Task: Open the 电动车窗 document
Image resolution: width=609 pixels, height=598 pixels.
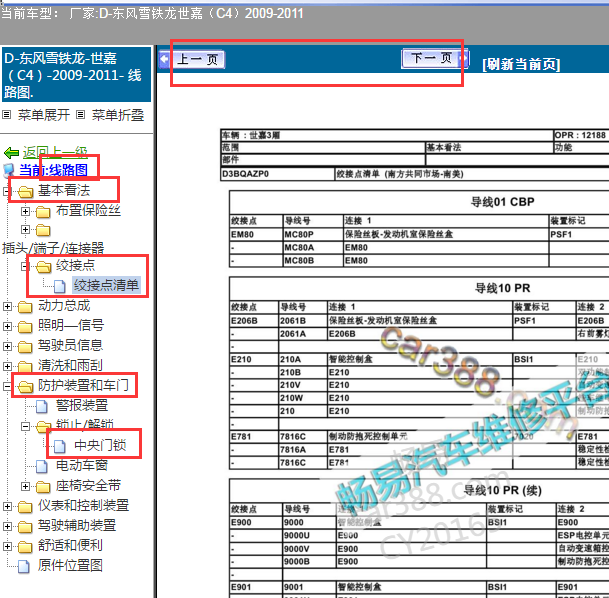Action: coord(82,465)
